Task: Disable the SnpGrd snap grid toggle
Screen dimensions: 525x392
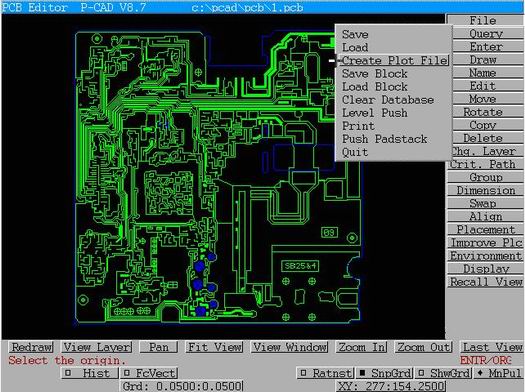Action: [x=384, y=373]
